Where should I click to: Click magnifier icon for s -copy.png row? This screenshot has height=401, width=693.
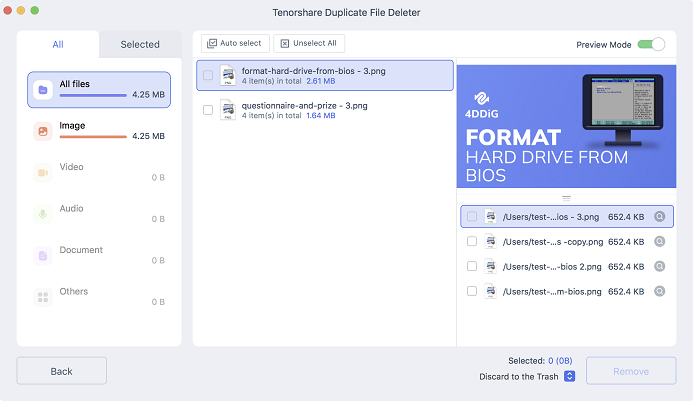click(659, 241)
